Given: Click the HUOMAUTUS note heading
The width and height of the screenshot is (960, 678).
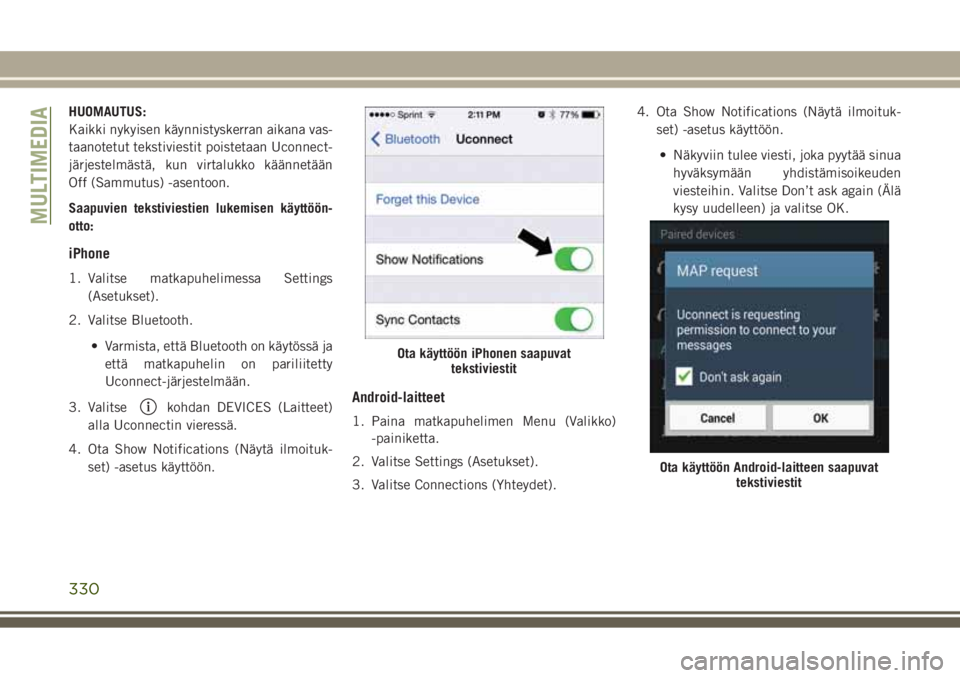Looking at the screenshot, I should coord(107,112).
